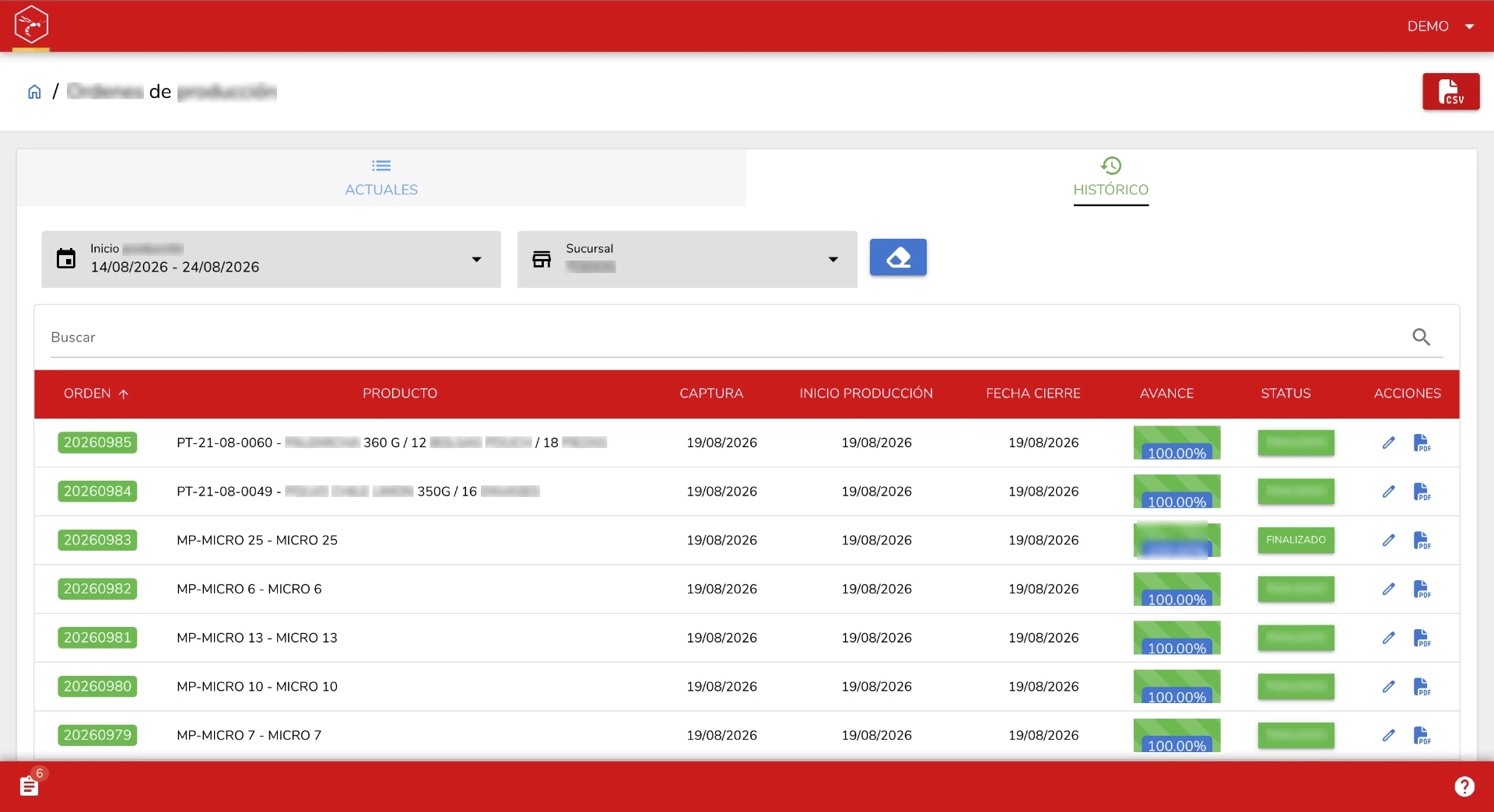Edit order 20260983 with pencil icon

1388,540
